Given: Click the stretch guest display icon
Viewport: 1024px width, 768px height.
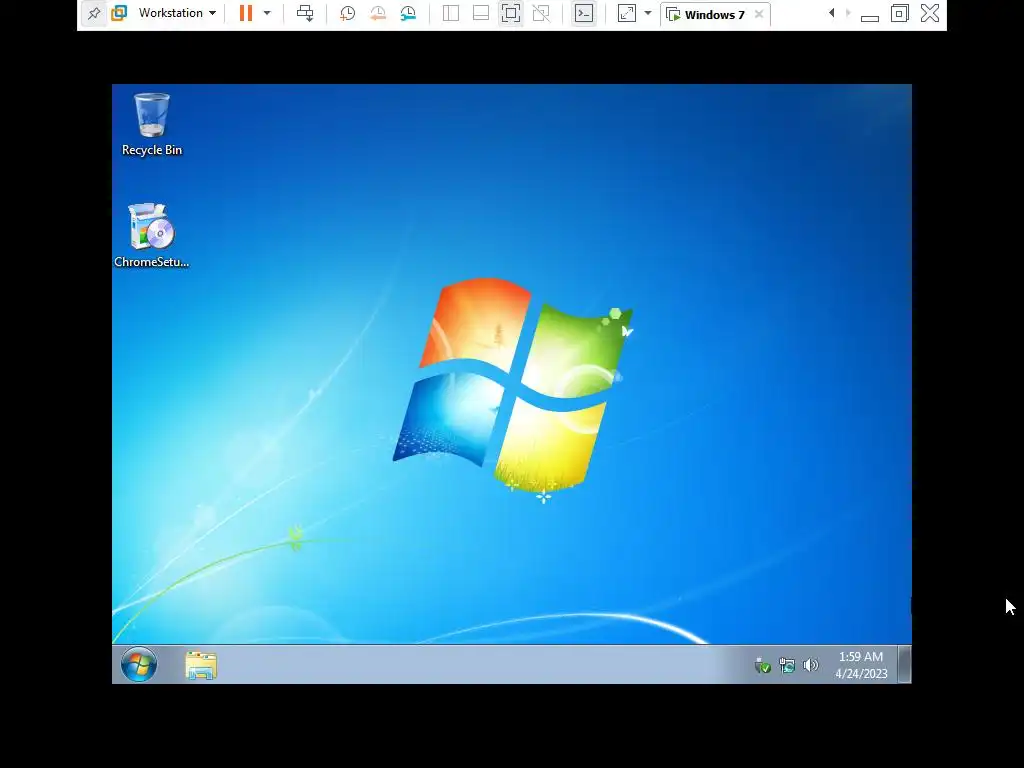Looking at the screenshot, I should point(626,13).
